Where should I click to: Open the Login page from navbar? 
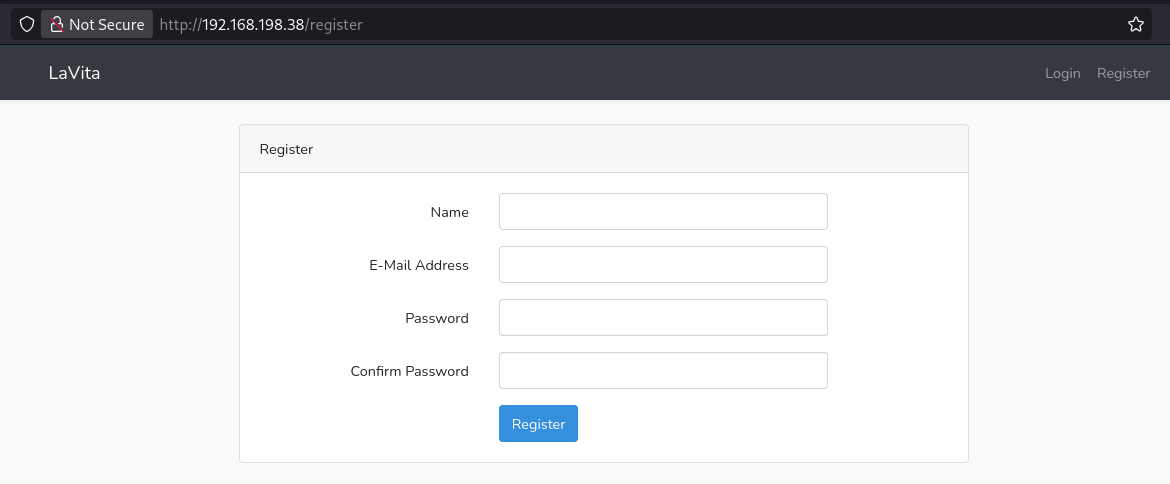[1063, 73]
